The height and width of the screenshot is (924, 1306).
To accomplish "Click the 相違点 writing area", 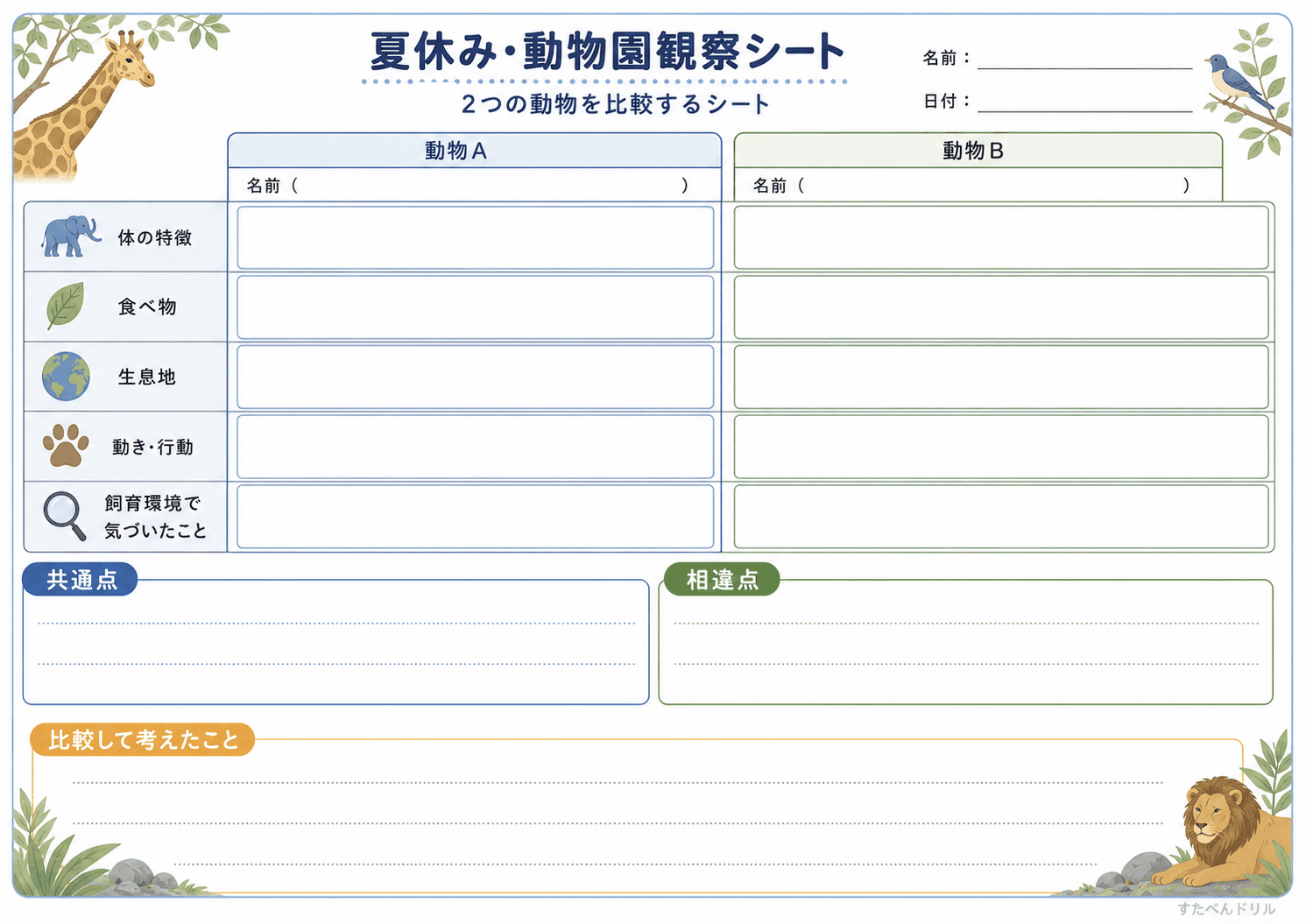I will click(x=965, y=644).
